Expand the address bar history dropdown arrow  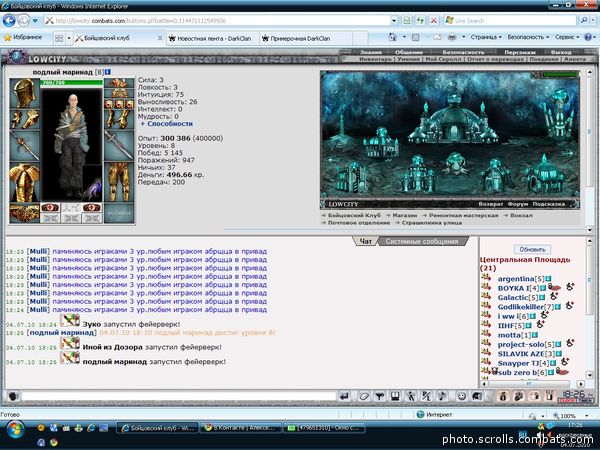(394, 20)
